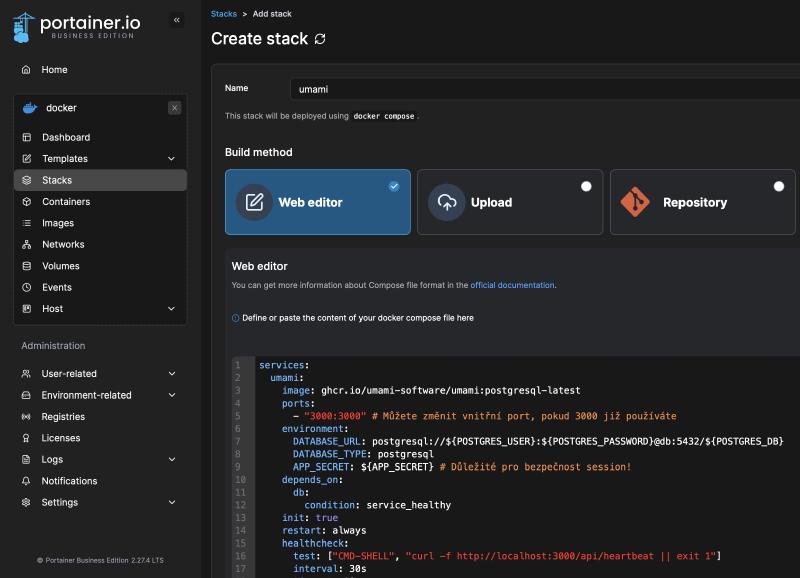800x578 pixels.
Task: Expand the Settings submenu chevron
Action: [172, 502]
